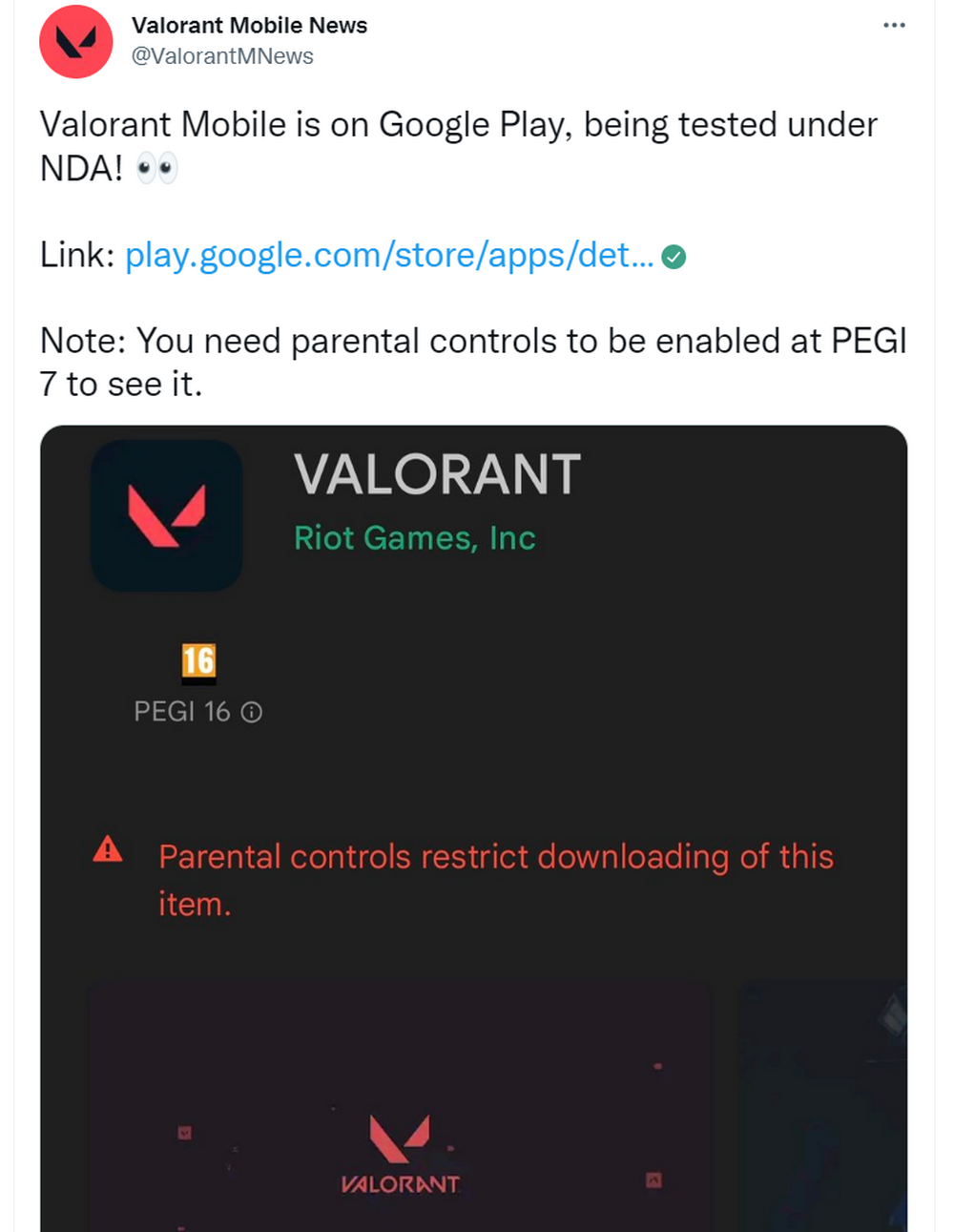Click the red warning triangle icon
The width and height of the screenshot is (954, 1232).
point(108,848)
